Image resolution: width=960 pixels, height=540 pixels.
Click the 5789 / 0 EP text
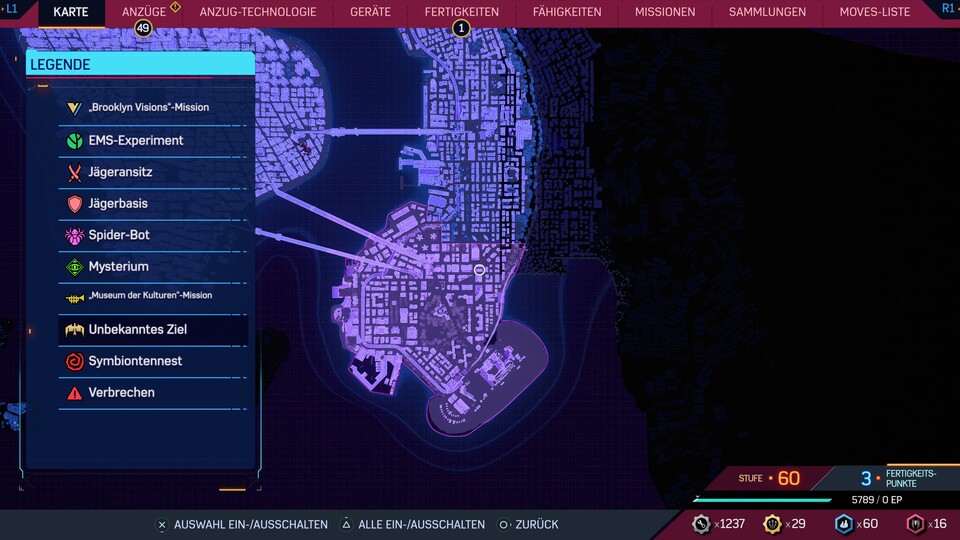tap(877, 500)
